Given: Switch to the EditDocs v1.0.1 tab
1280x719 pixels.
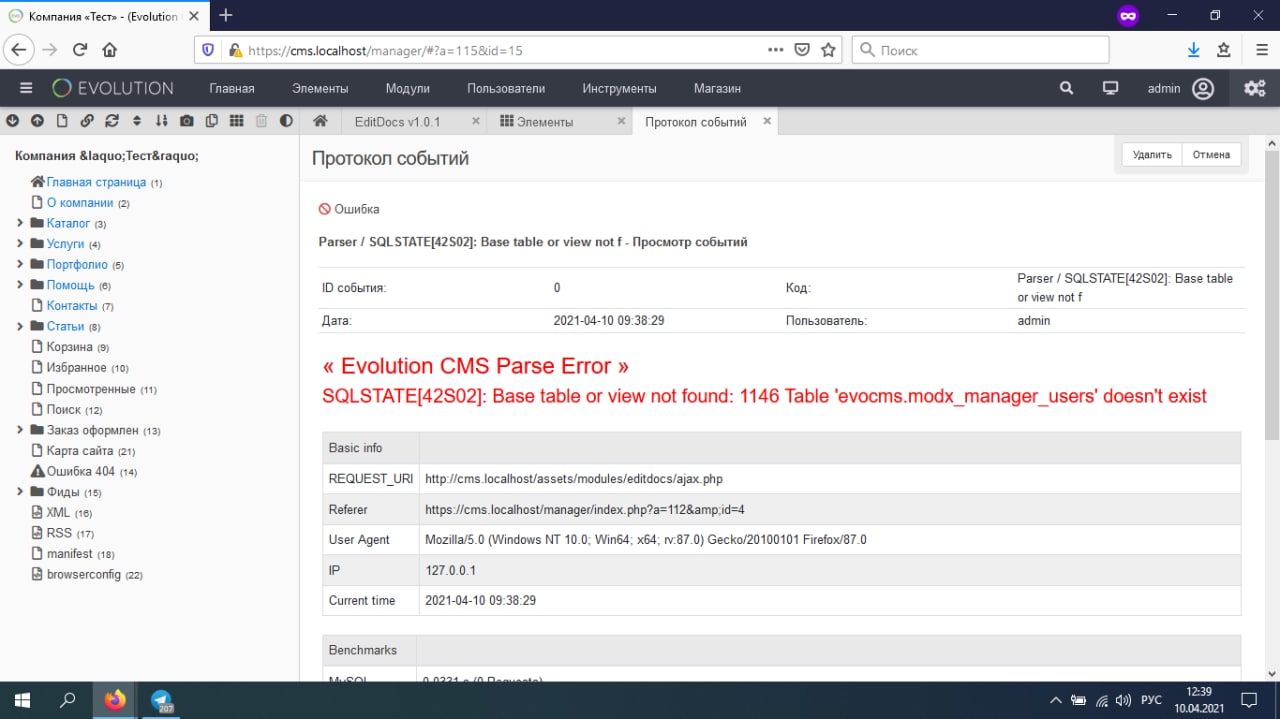Looking at the screenshot, I should [x=397, y=122].
